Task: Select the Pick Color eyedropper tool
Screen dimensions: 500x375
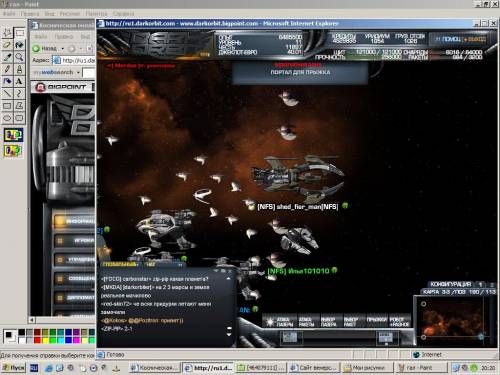Action: 7,57
